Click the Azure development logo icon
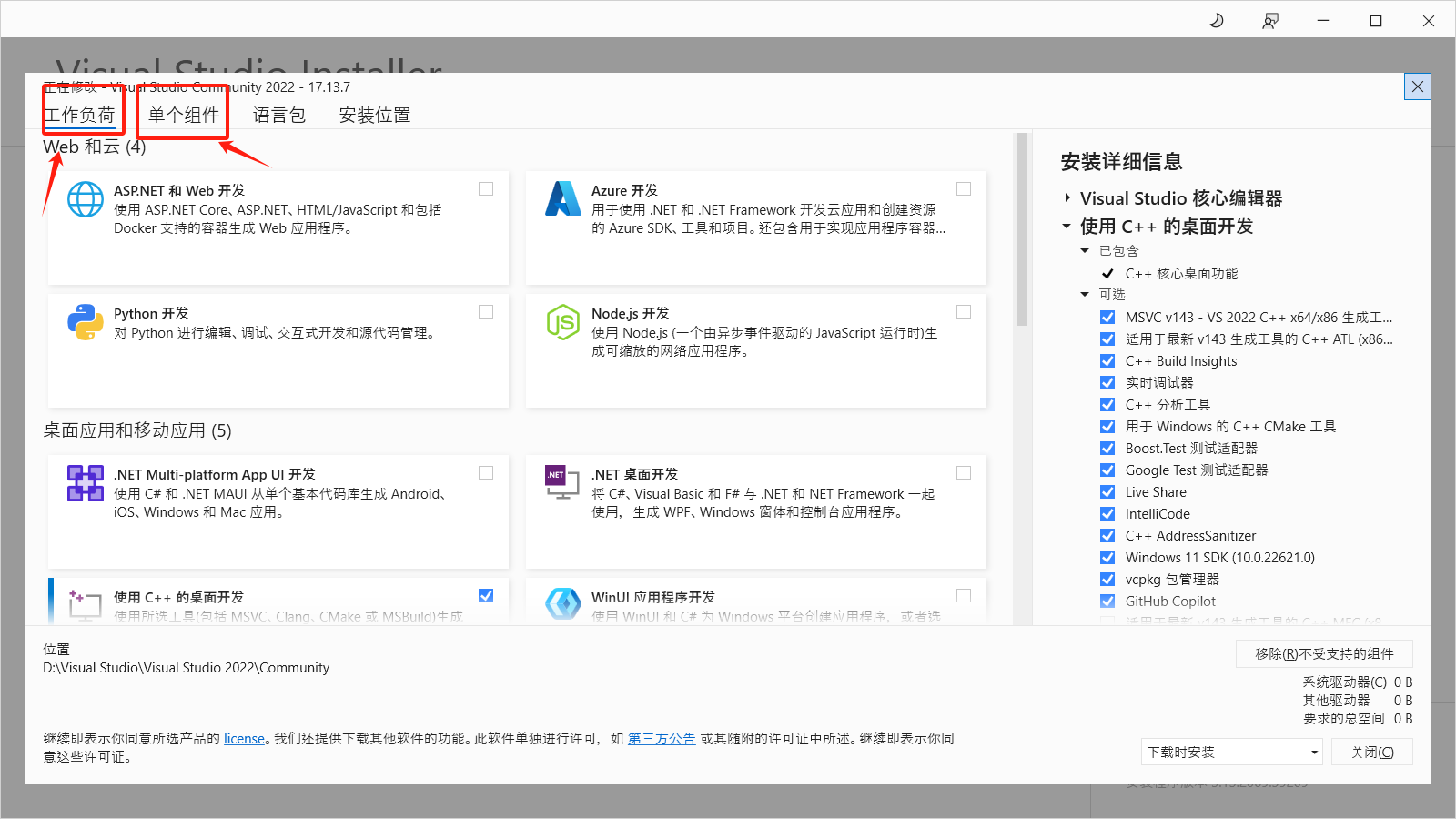Image resolution: width=1456 pixels, height=819 pixels. 562,199
